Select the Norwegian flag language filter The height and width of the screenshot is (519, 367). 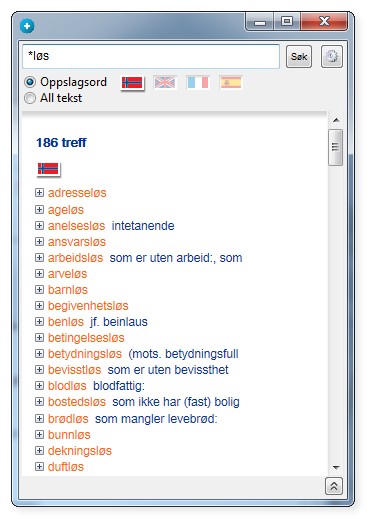[132, 83]
